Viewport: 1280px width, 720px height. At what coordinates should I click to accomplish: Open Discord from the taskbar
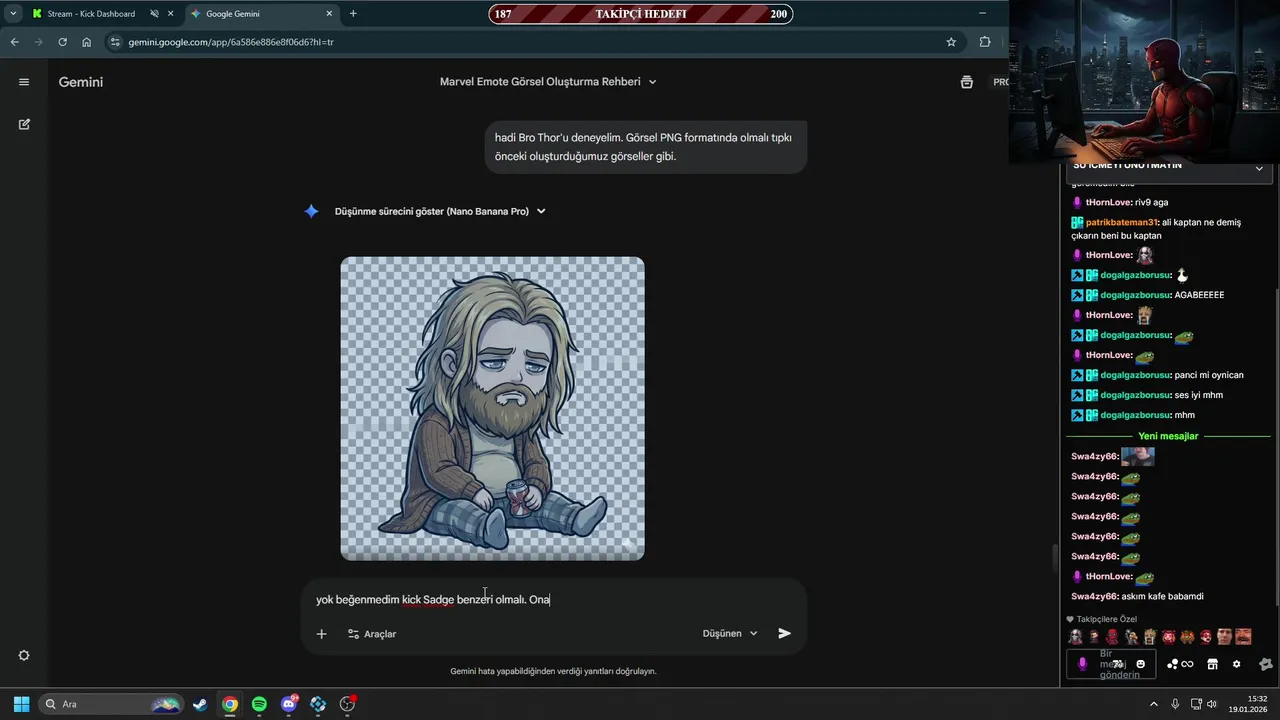click(x=289, y=704)
